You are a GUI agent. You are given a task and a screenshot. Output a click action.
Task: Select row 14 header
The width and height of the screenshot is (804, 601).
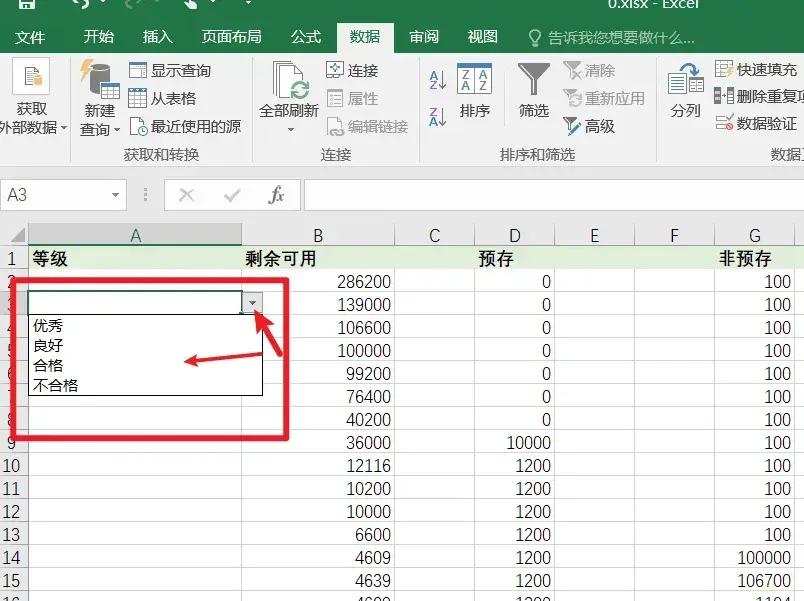click(13, 557)
